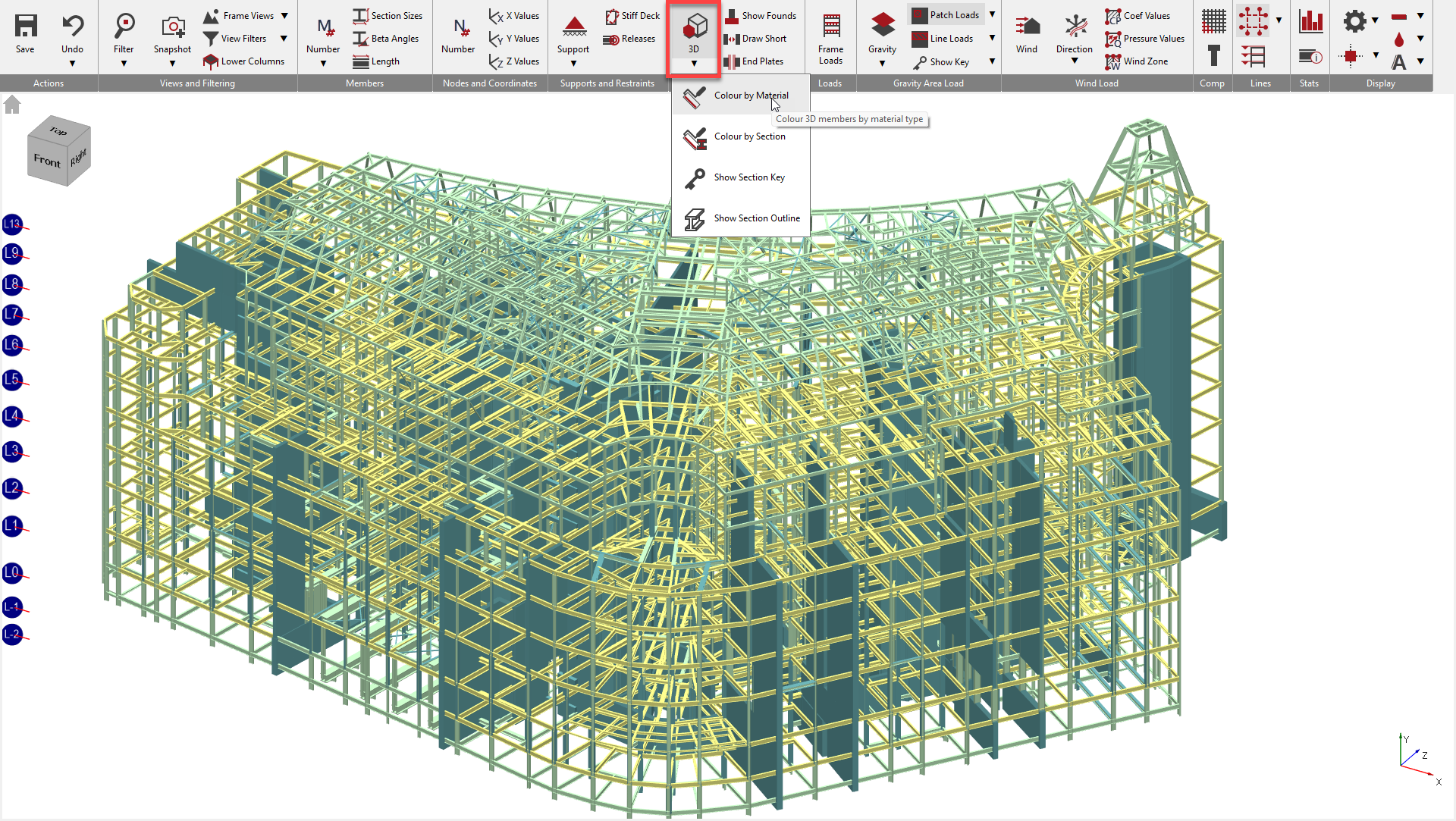Click the 3D cube icon
Screen dimensions: 1456x821
click(x=695, y=26)
